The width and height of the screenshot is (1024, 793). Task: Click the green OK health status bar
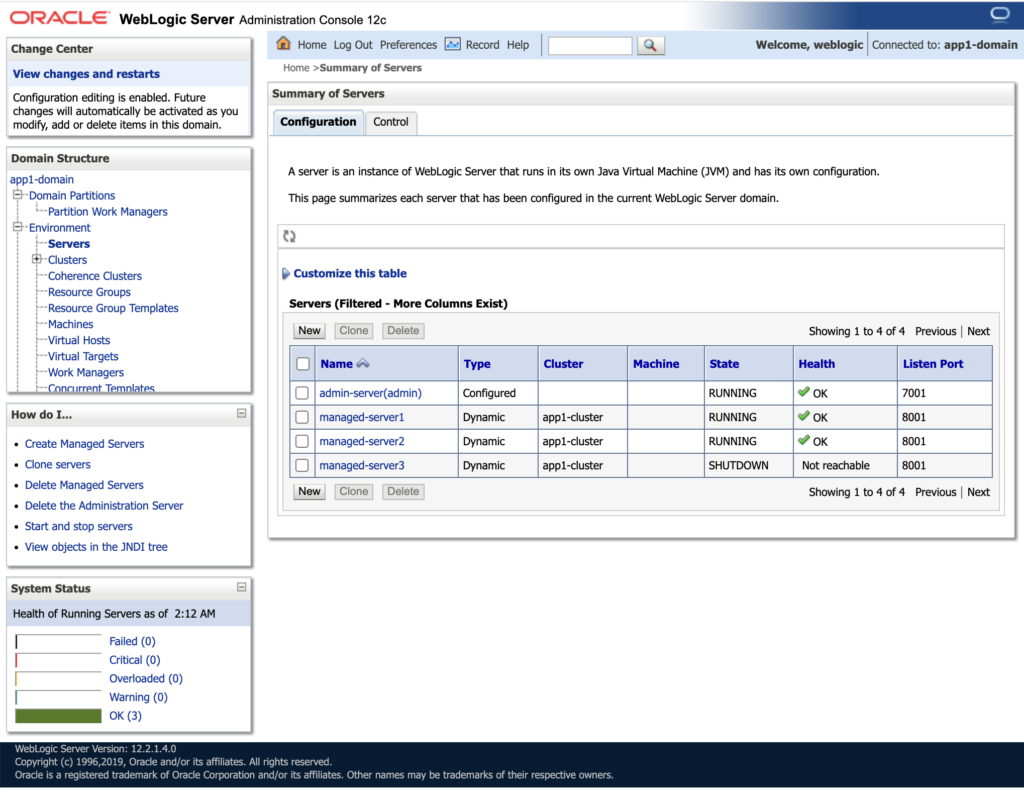click(59, 716)
